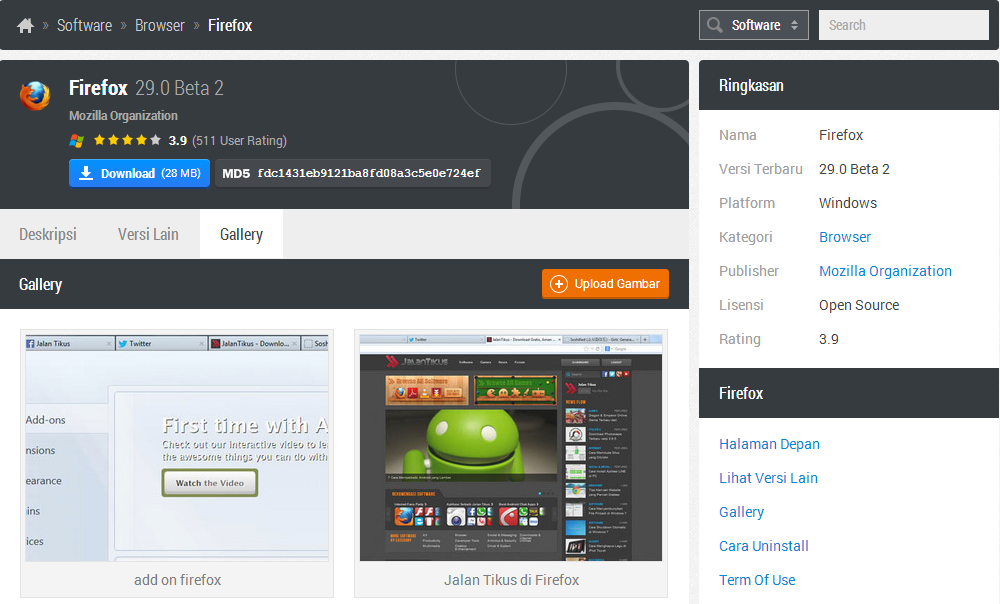This screenshot has width=1000, height=604.
Task: Open the Software category dropdown
Action: [x=754, y=25]
